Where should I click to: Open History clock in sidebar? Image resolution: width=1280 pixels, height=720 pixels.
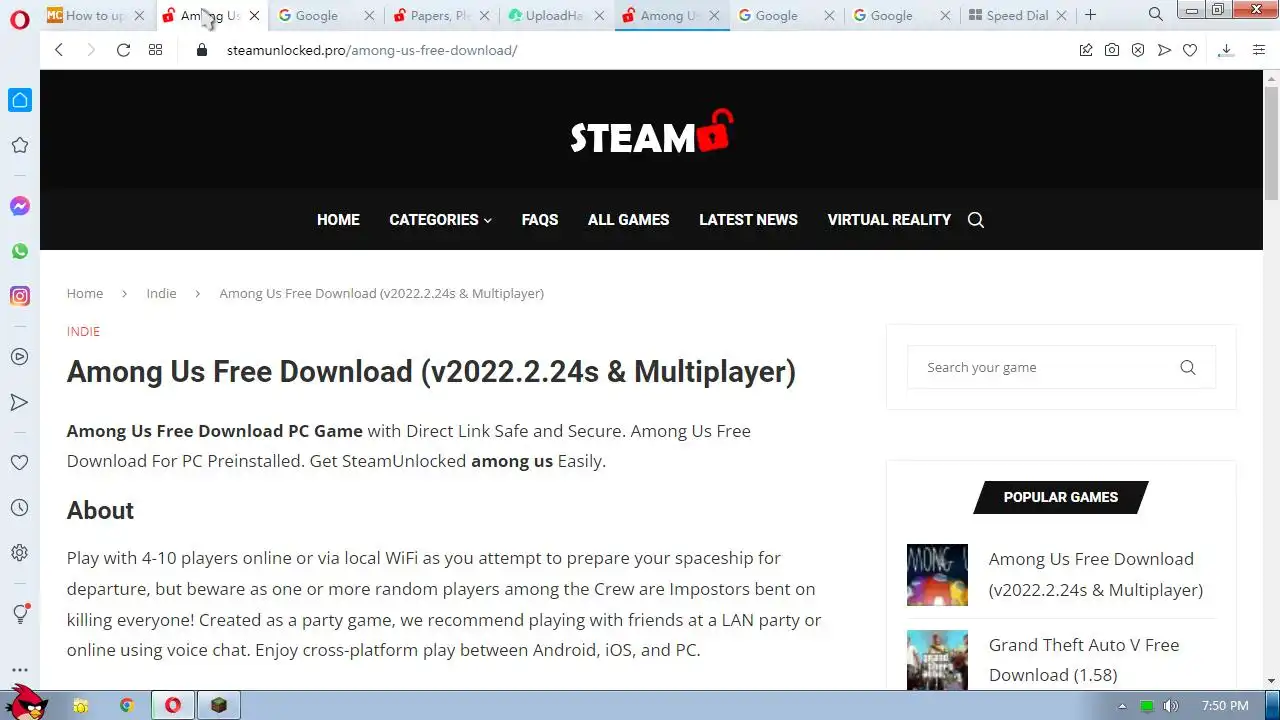20,508
